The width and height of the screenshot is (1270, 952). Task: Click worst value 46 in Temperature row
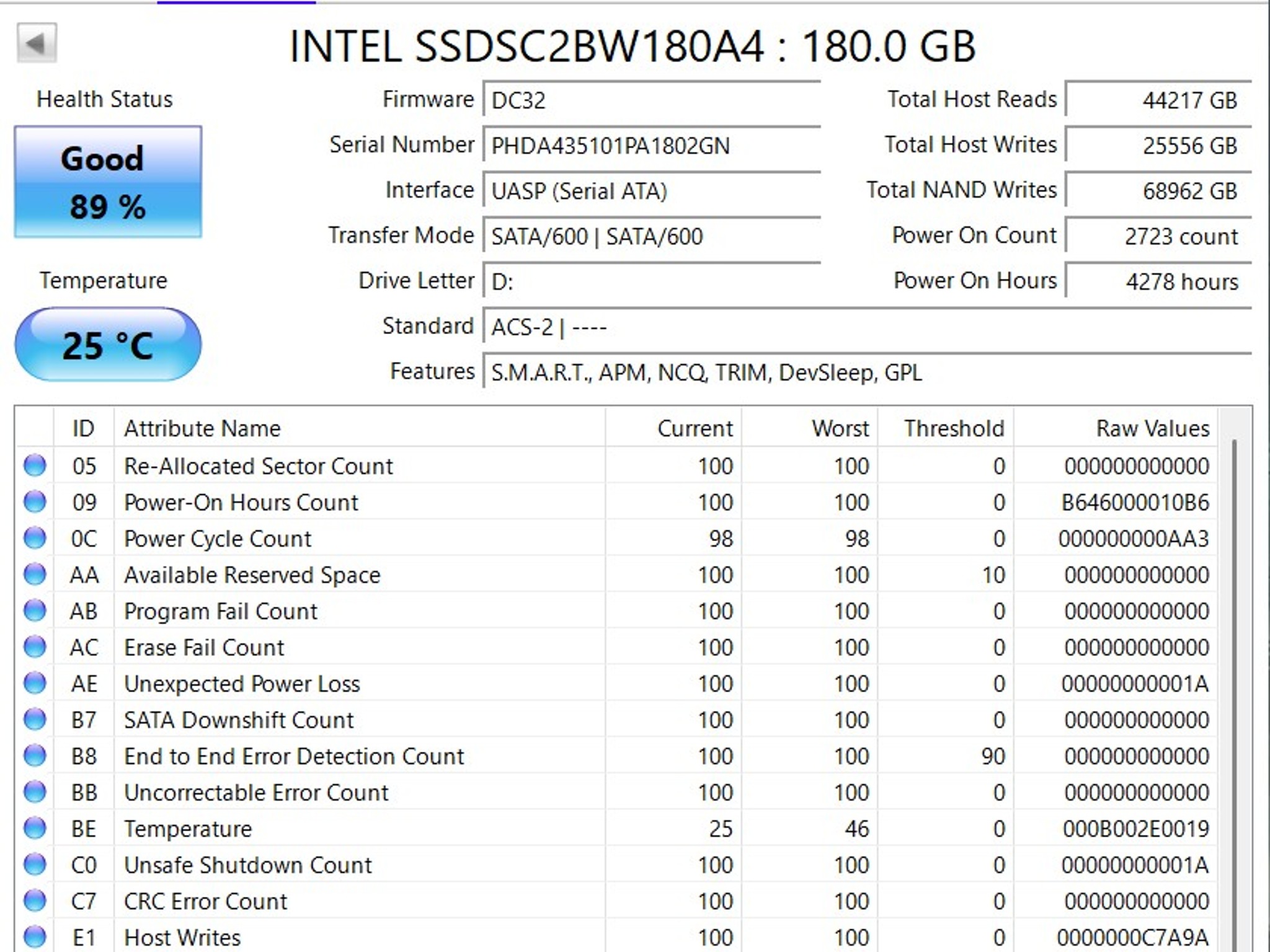click(857, 829)
